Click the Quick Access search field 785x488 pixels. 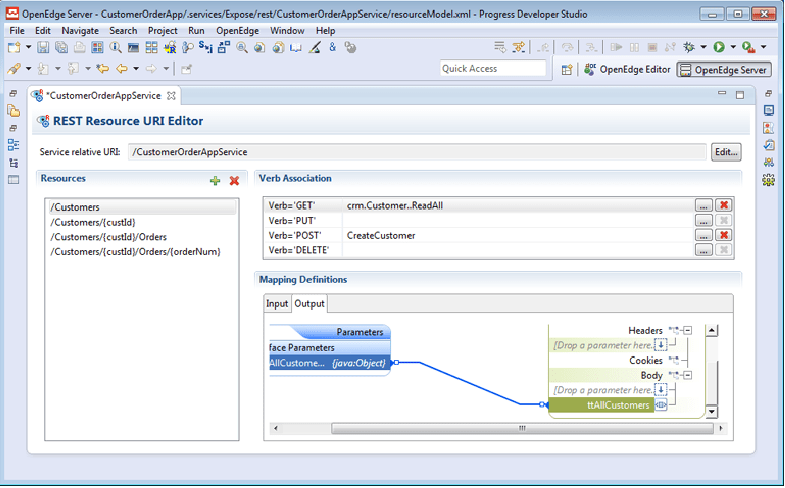point(493,69)
